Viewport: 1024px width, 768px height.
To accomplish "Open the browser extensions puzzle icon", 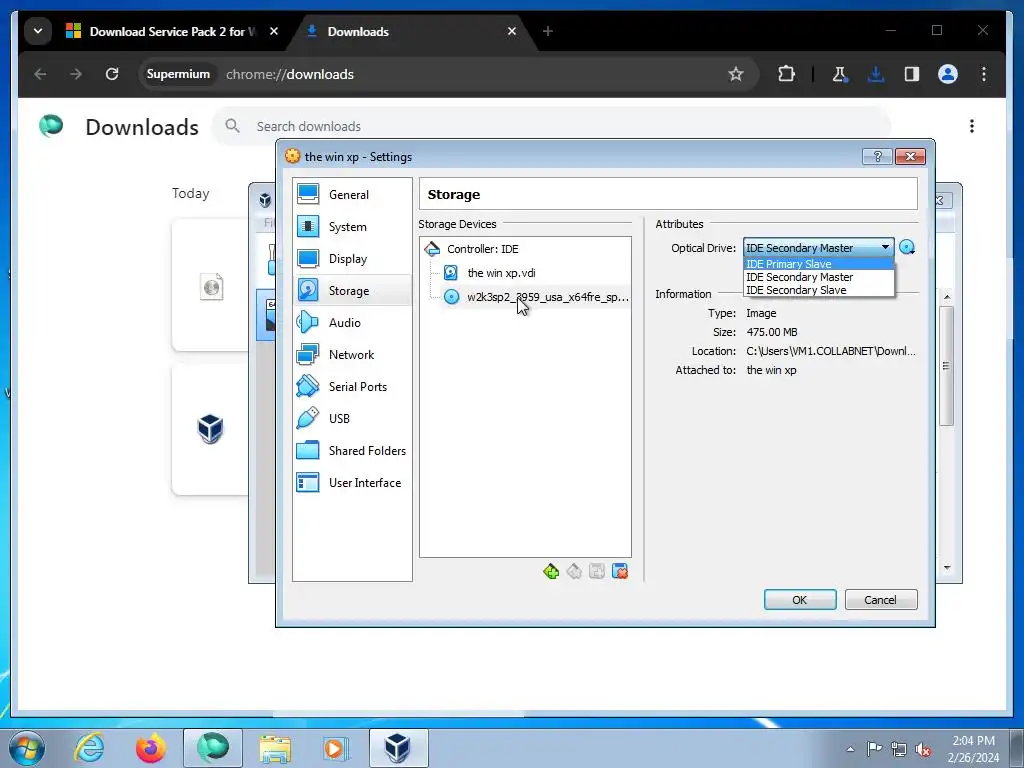I will 786,74.
